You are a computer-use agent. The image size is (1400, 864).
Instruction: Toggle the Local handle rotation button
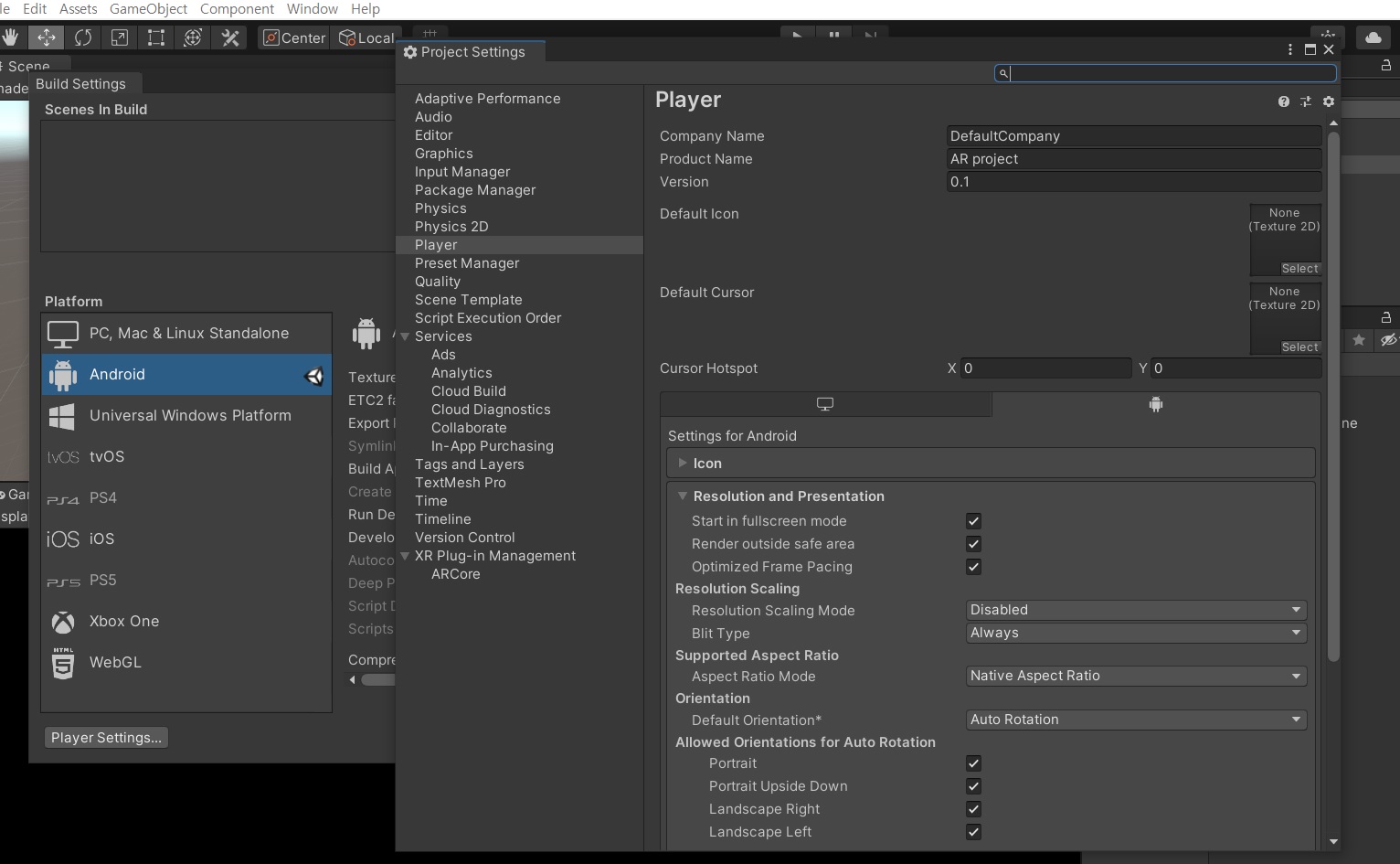pyautogui.click(x=366, y=37)
